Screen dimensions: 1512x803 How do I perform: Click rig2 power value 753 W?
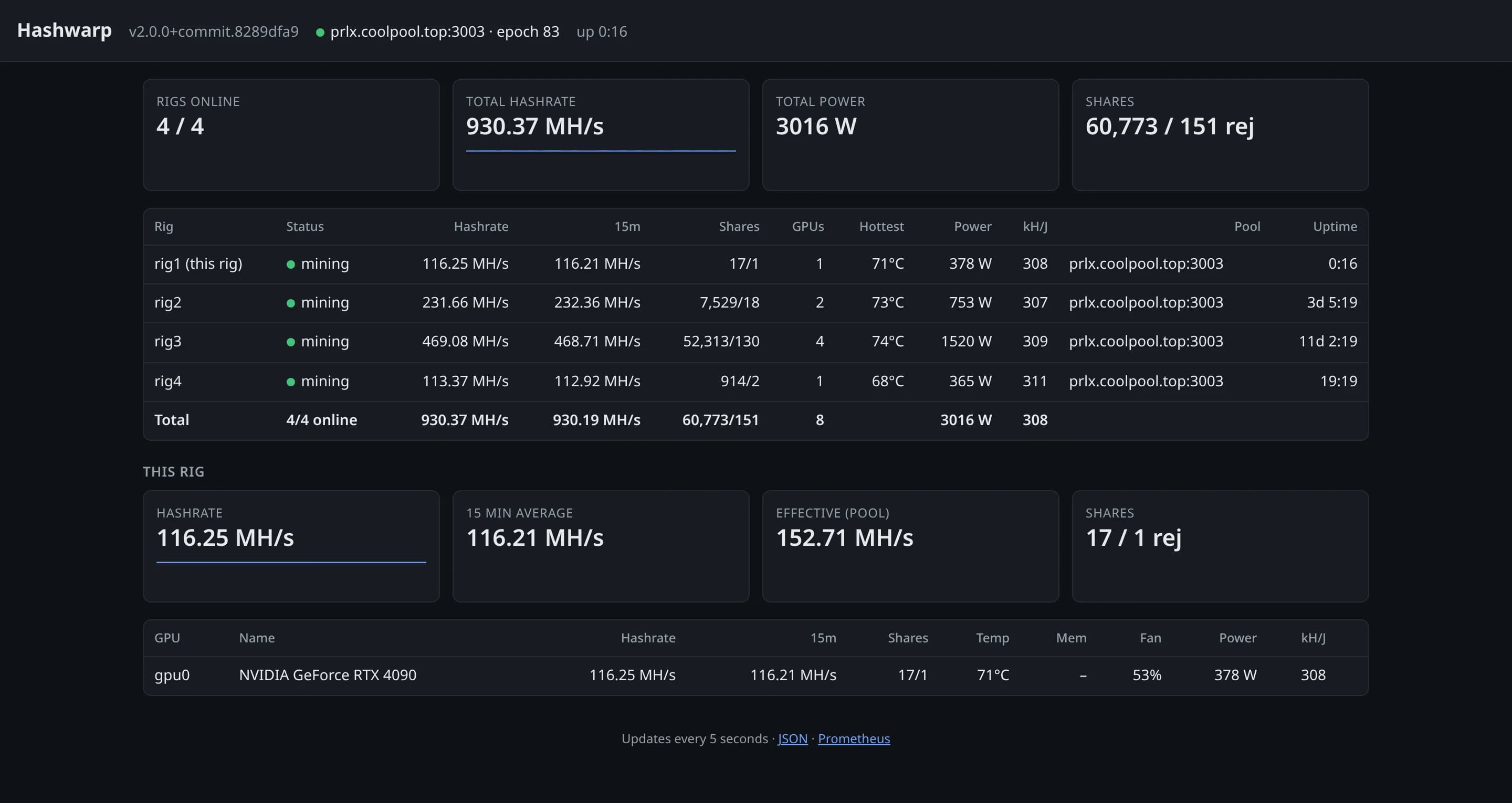coord(970,302)
